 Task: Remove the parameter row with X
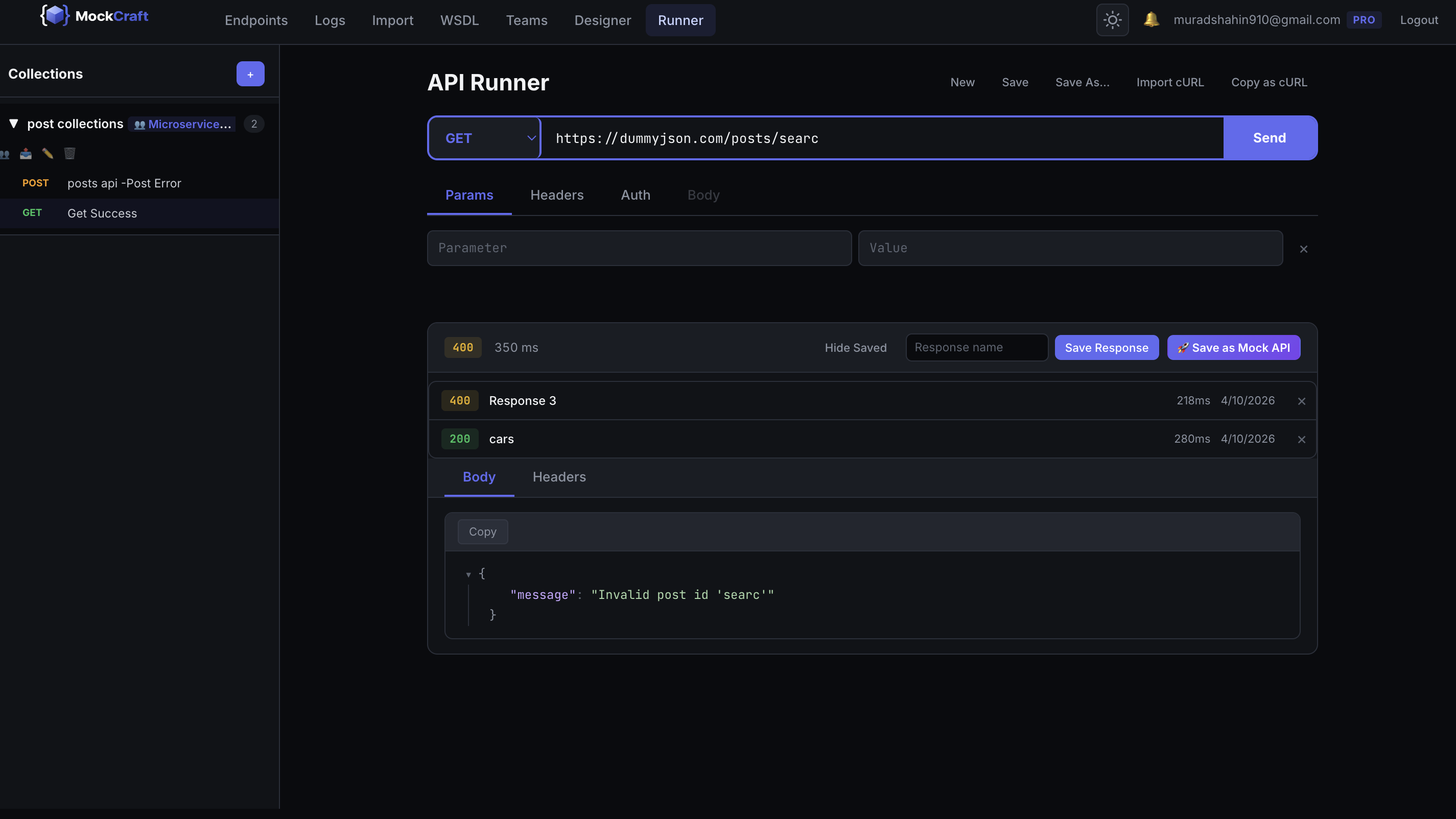click(1303, 249)
